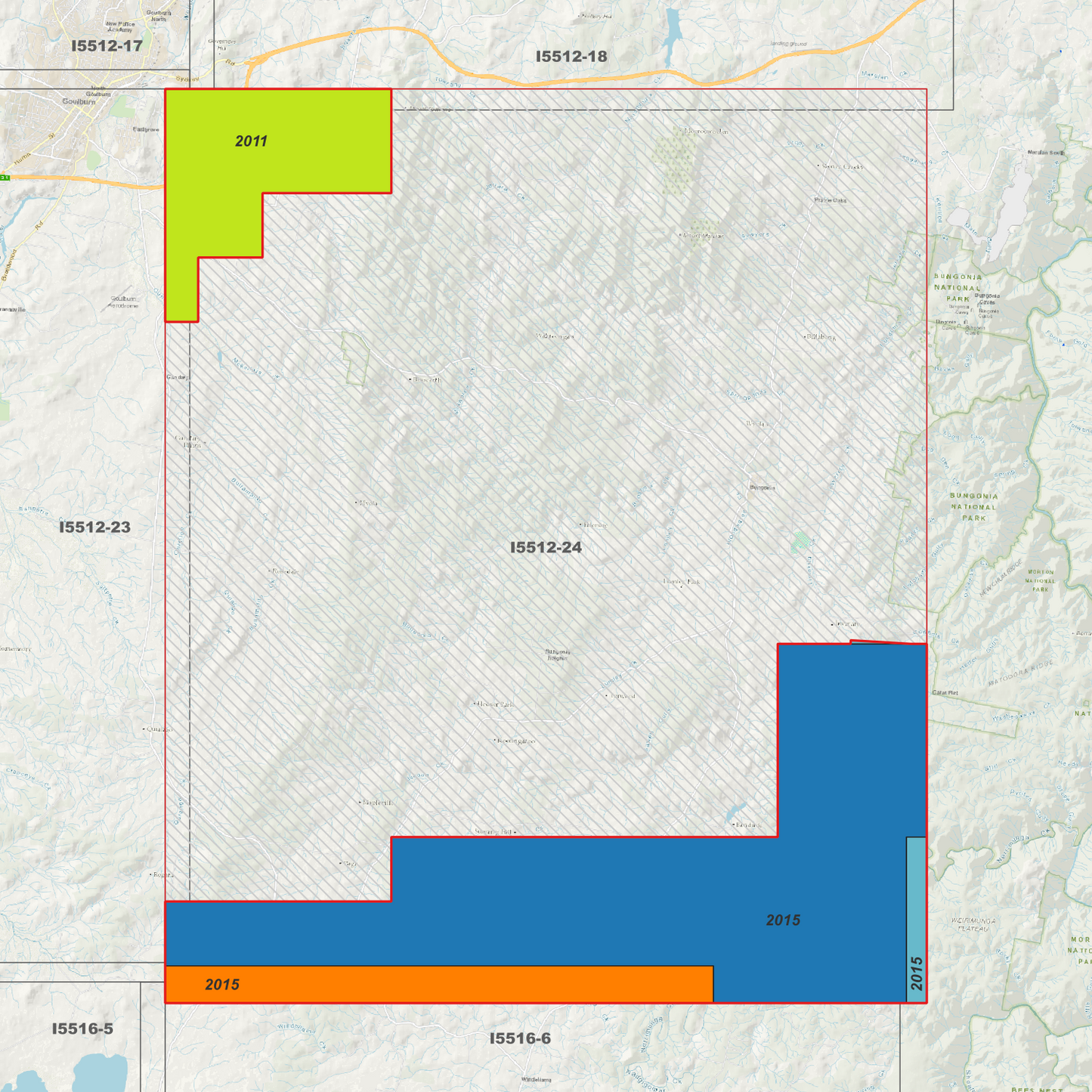Screen dimensions: 1092x1092
Task: Click the 2011 year label
Action: [x=251, y=141]
